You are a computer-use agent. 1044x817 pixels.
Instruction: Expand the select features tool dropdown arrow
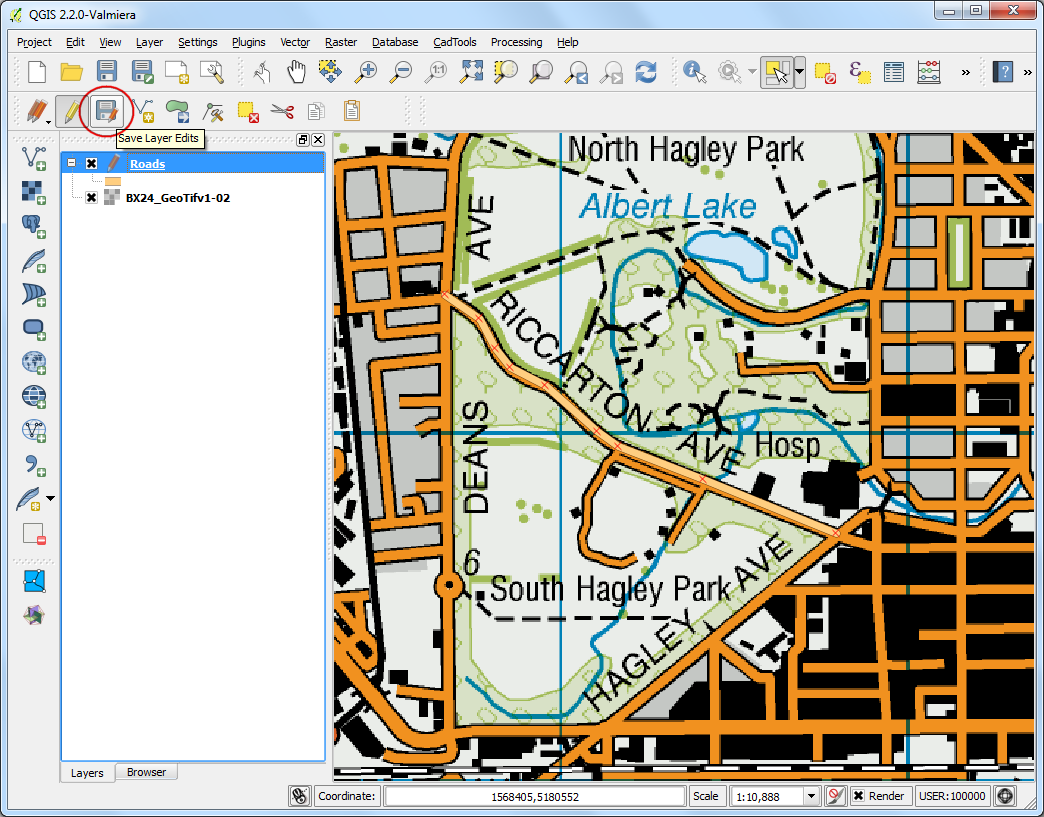point(800,72)
